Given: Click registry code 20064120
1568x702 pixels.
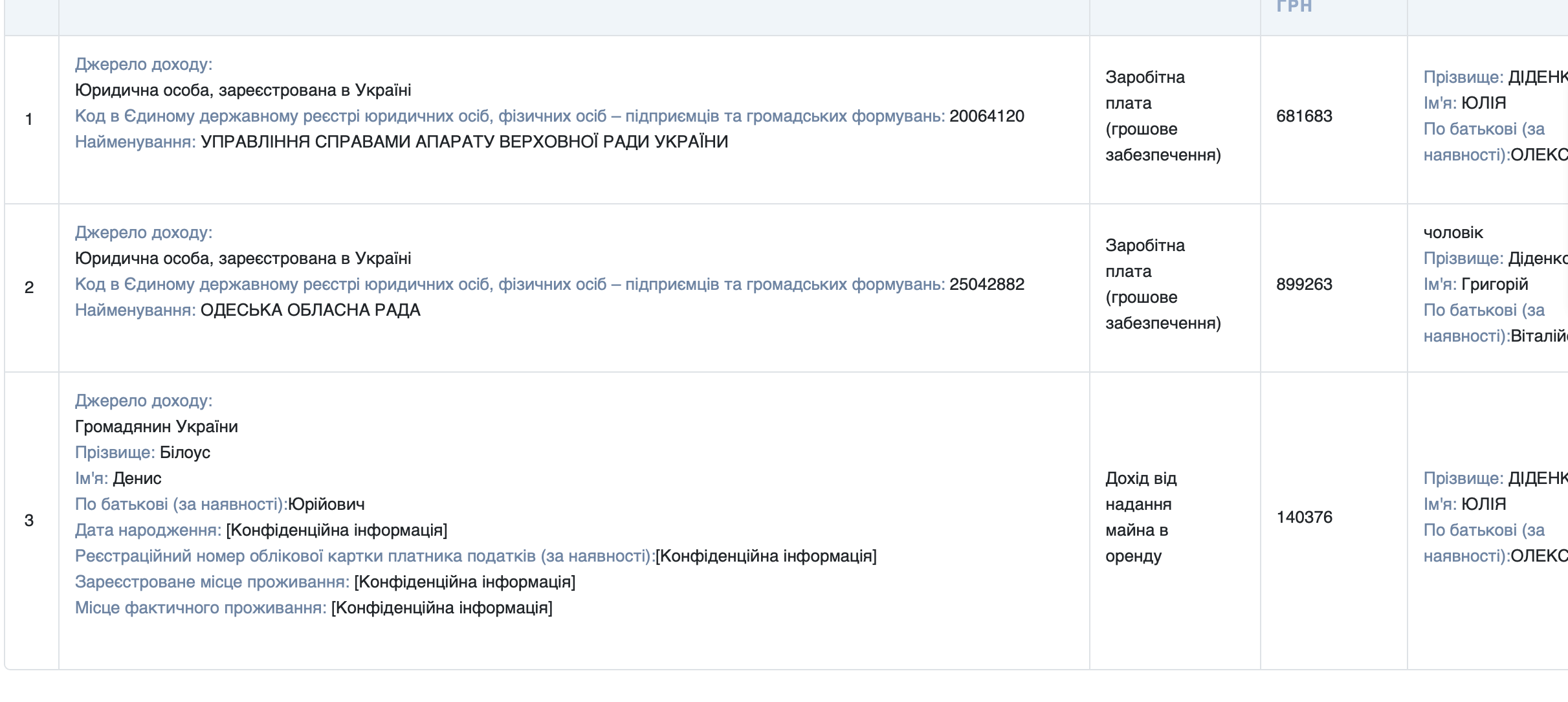Looking at the screenshot, I should coord(986,116).
